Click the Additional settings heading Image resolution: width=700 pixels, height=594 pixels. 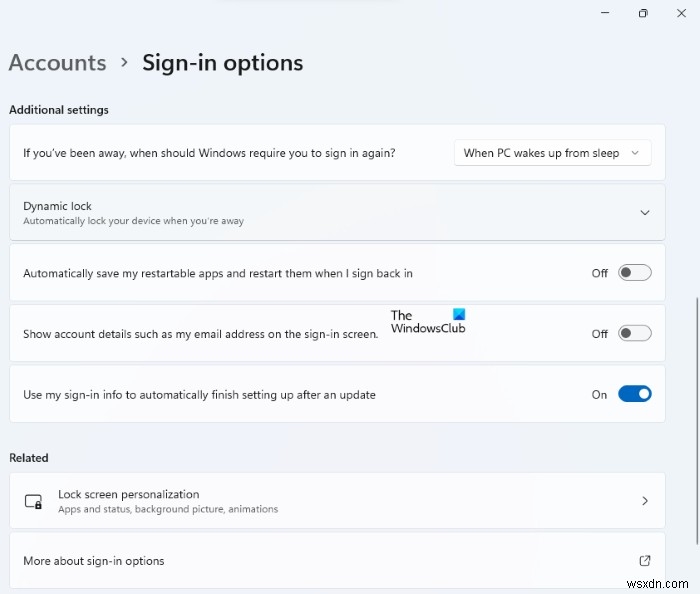click(59, 110)
